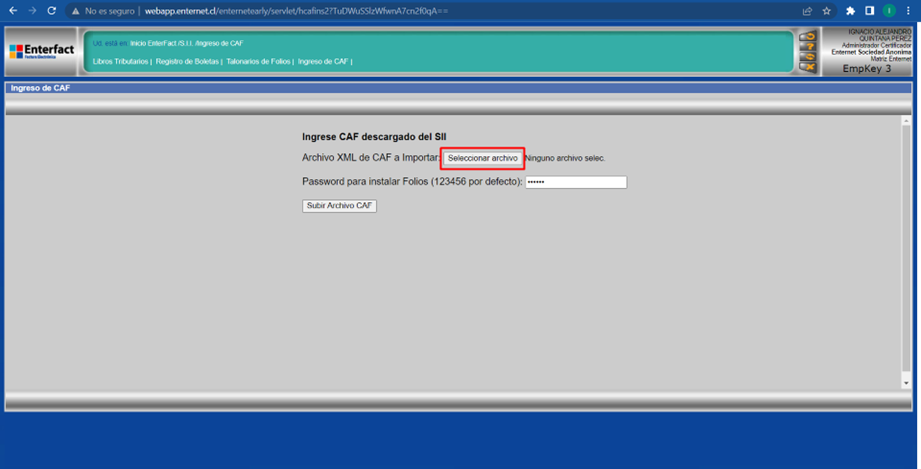Reload the page with the browser refresh button
This screenshot has height=469, width=921.
point(49,11)
